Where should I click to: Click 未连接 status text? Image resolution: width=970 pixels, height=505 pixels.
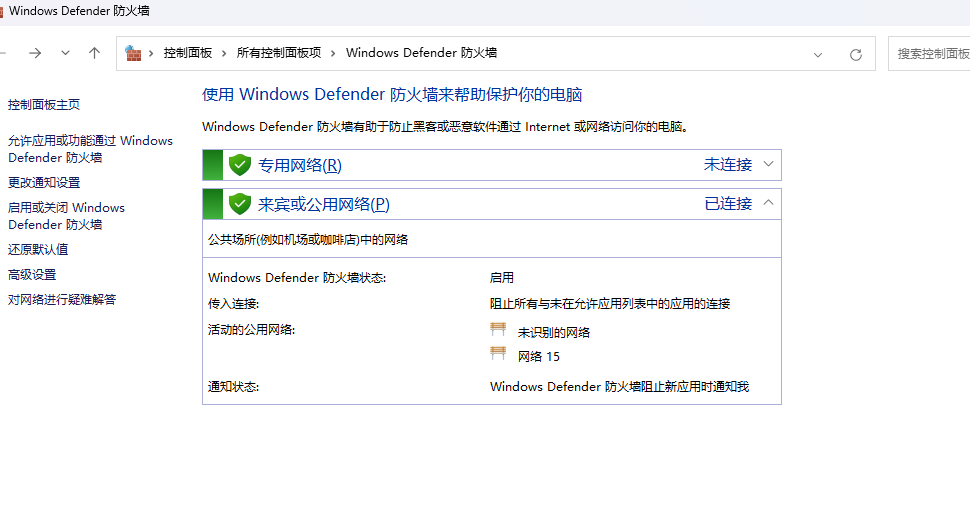click(x=728, y=165)
